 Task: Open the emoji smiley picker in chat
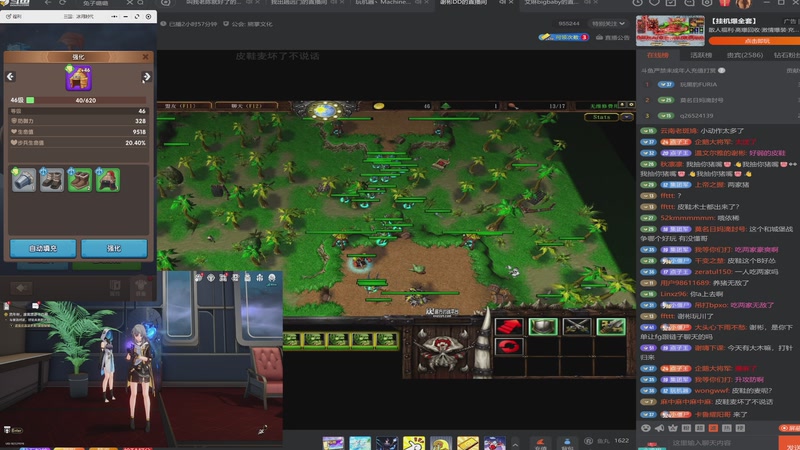646,428
